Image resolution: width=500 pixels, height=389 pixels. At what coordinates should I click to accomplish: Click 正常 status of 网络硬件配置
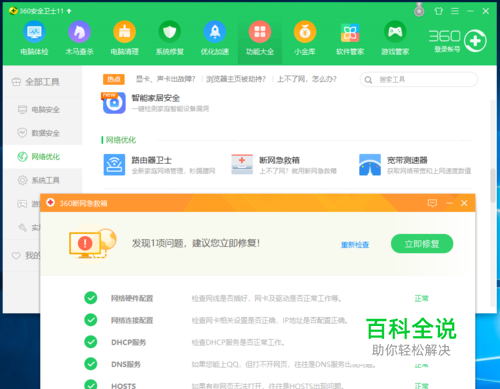coord(421,298)
